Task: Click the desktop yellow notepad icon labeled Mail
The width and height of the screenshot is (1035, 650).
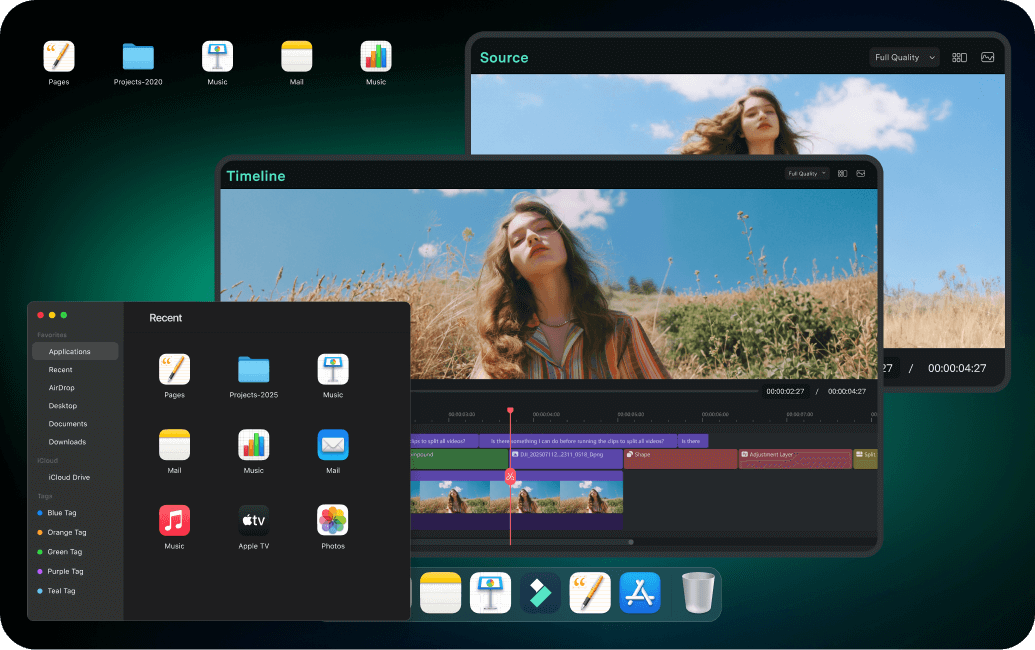Action: point(296,56)
